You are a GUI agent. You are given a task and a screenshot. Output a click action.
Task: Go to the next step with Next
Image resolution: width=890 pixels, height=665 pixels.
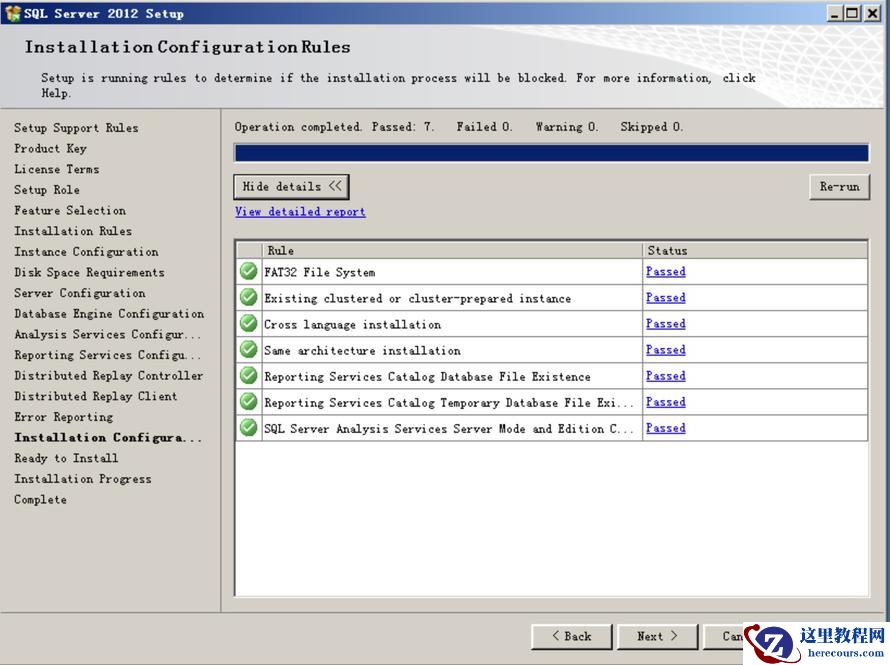[x=657, y=636]
